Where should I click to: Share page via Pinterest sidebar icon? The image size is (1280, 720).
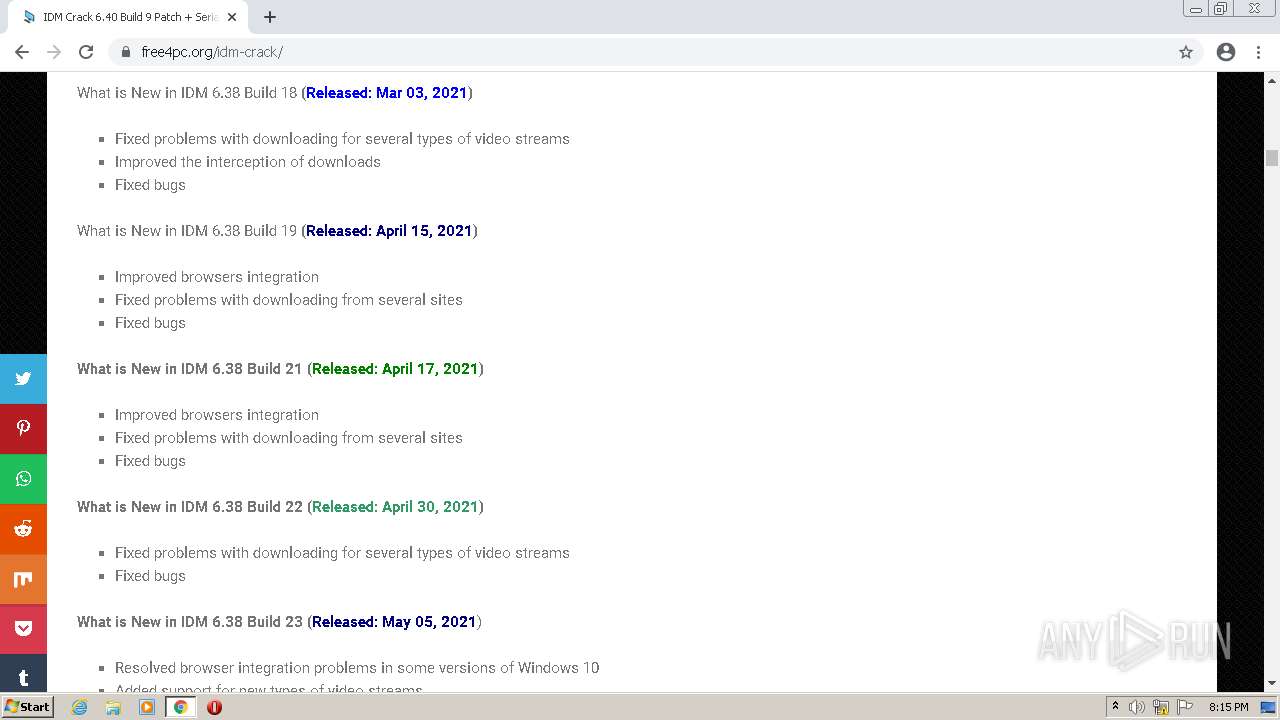pyautogui.click(x=23, y=429)
